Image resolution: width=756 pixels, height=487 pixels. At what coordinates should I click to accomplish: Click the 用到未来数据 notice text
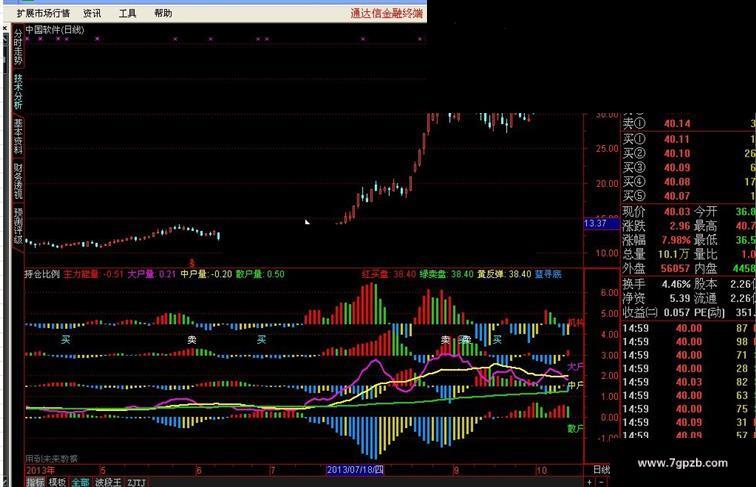[x=52, y=459]
